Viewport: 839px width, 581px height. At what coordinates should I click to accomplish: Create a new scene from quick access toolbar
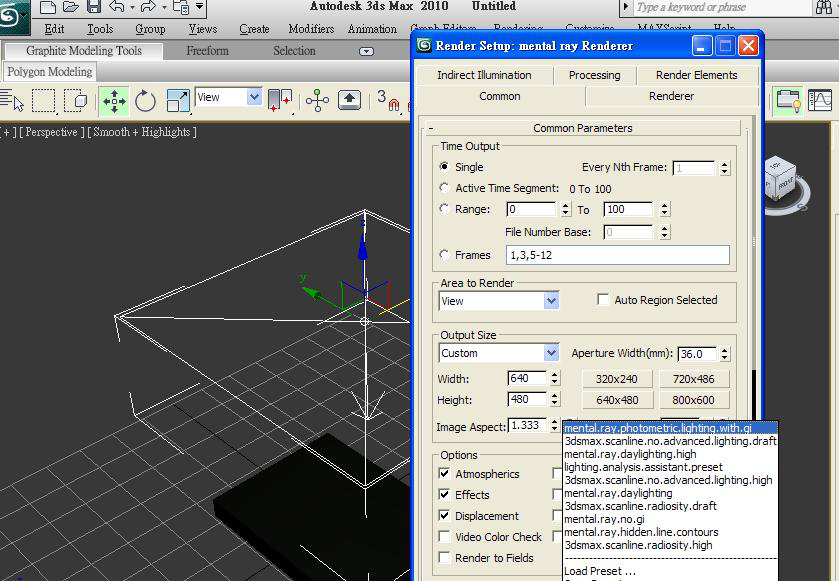point(48,6)
